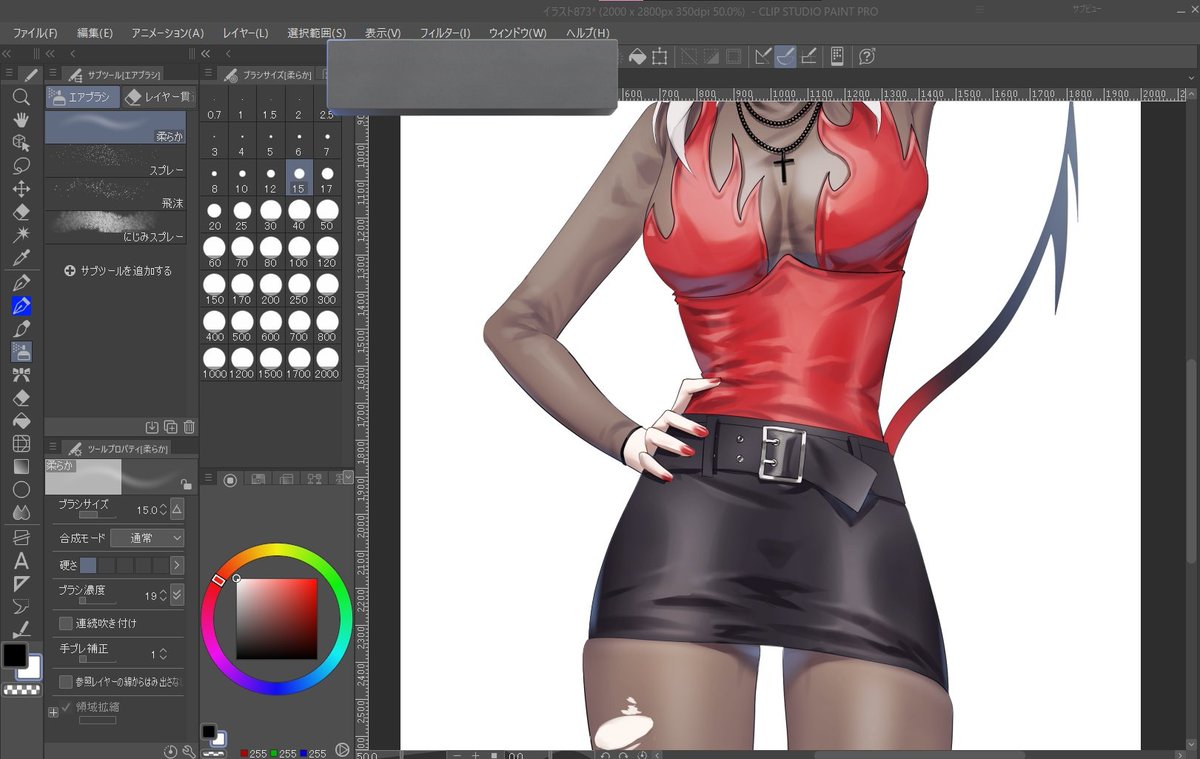1200x759 pixels.
Task: Toggle 領域拡縮 checkmark option
Action: point(66,707)
